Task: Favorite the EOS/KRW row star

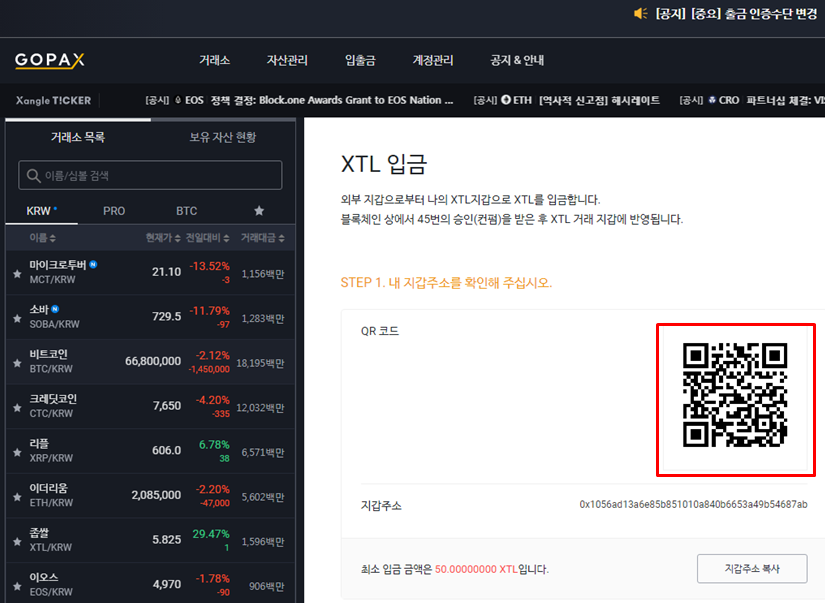Action: point(17,586)
